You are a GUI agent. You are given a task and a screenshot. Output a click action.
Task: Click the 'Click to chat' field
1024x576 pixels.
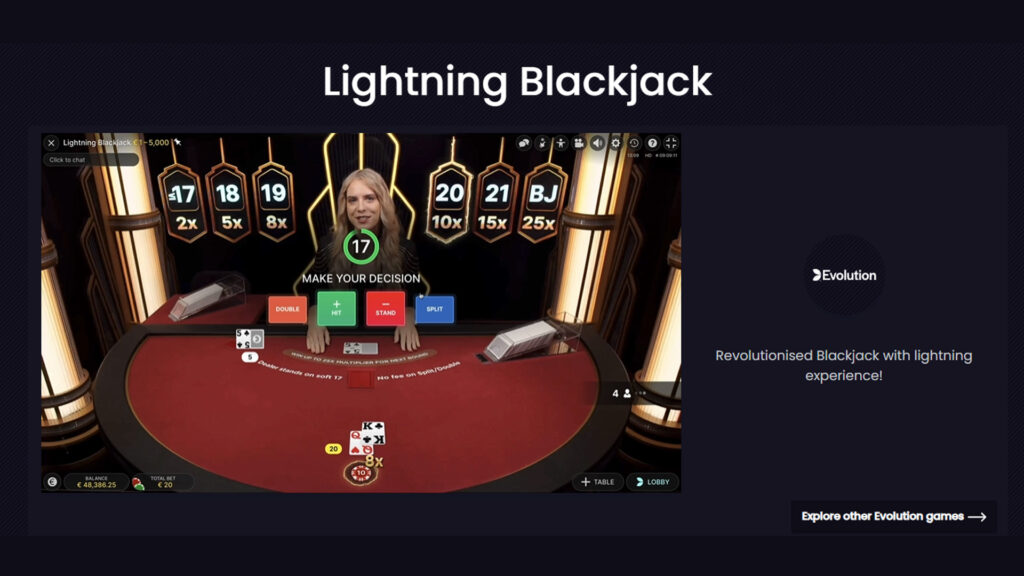coord(91,160)
